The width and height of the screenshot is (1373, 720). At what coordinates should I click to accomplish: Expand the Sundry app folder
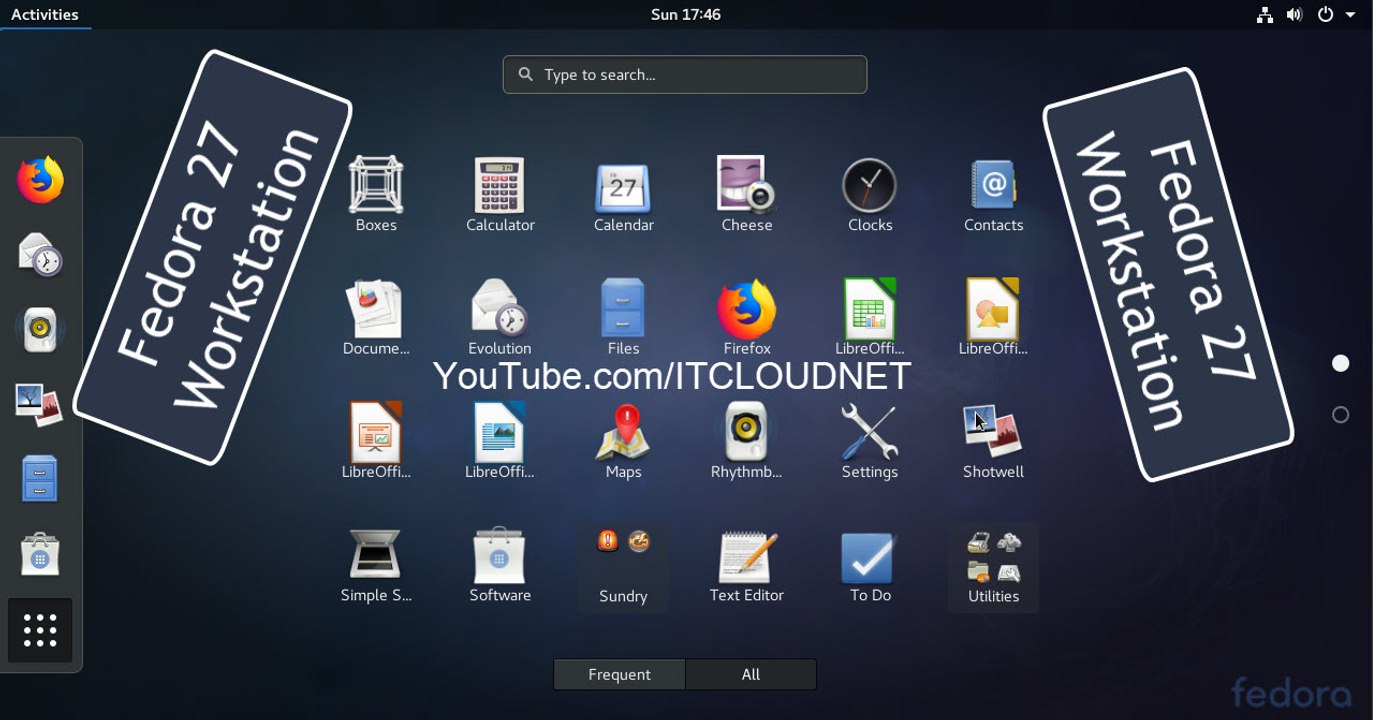click(x=623, y=567)
